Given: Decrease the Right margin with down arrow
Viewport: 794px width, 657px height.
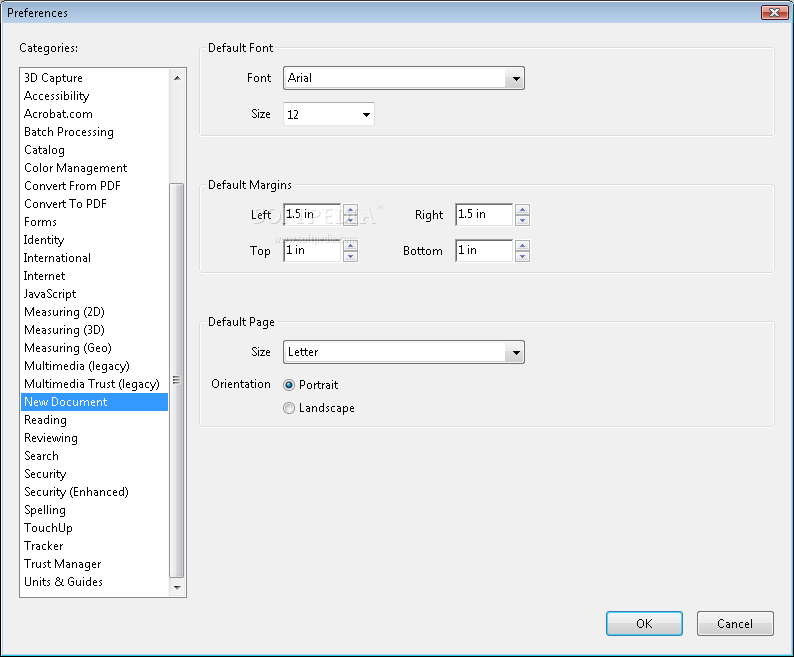Looking at the screenshot, I should coord(523,220).
